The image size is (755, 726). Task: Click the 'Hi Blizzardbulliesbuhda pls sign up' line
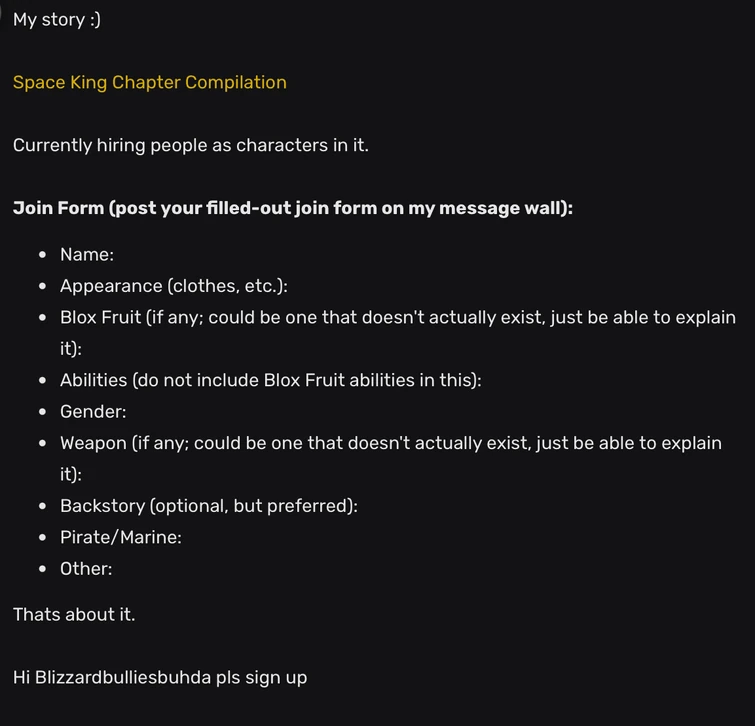click(x=160, y=678)
